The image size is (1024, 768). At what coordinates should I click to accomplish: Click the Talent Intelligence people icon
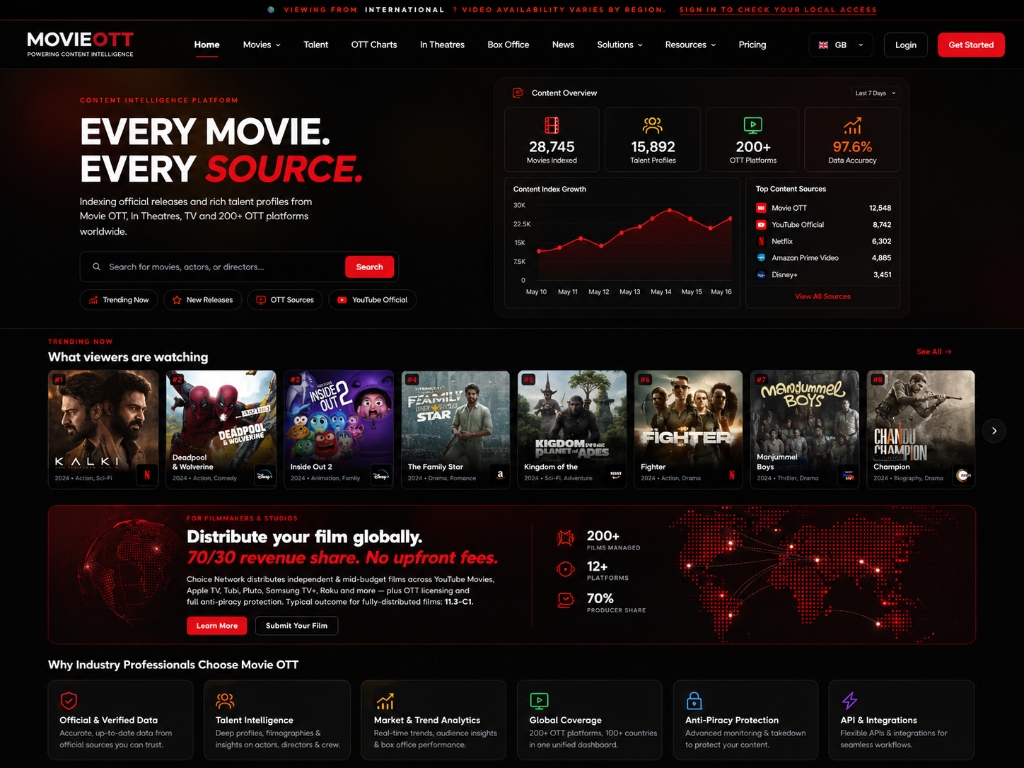pyautogui.click(x=225, y=701)
